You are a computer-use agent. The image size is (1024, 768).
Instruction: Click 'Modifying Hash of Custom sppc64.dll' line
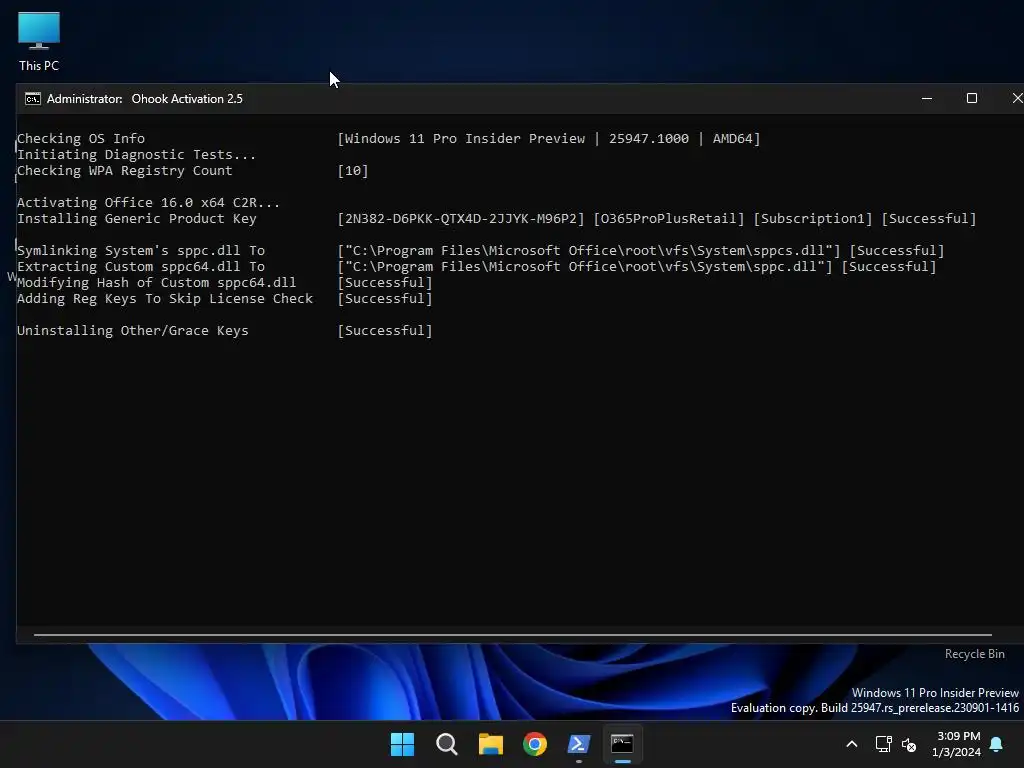(157, 283)
